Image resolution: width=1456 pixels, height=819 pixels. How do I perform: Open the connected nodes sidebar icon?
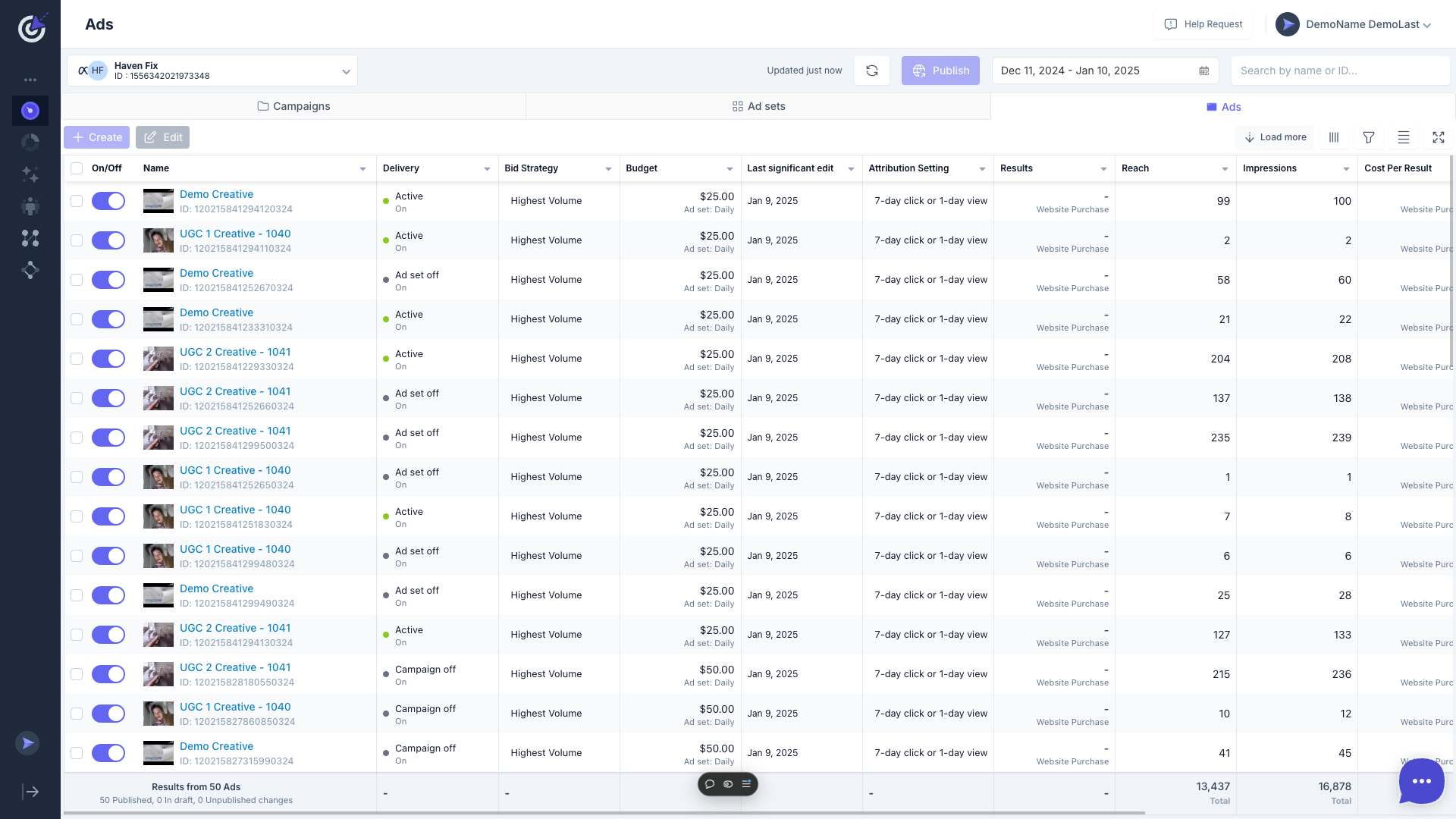click(x=30, y=238)
